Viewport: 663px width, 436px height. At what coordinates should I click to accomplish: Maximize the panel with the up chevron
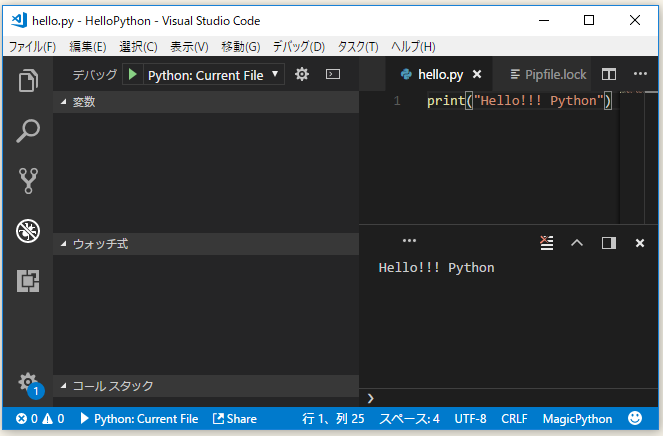pyautogui.click(x=576, y=242)
